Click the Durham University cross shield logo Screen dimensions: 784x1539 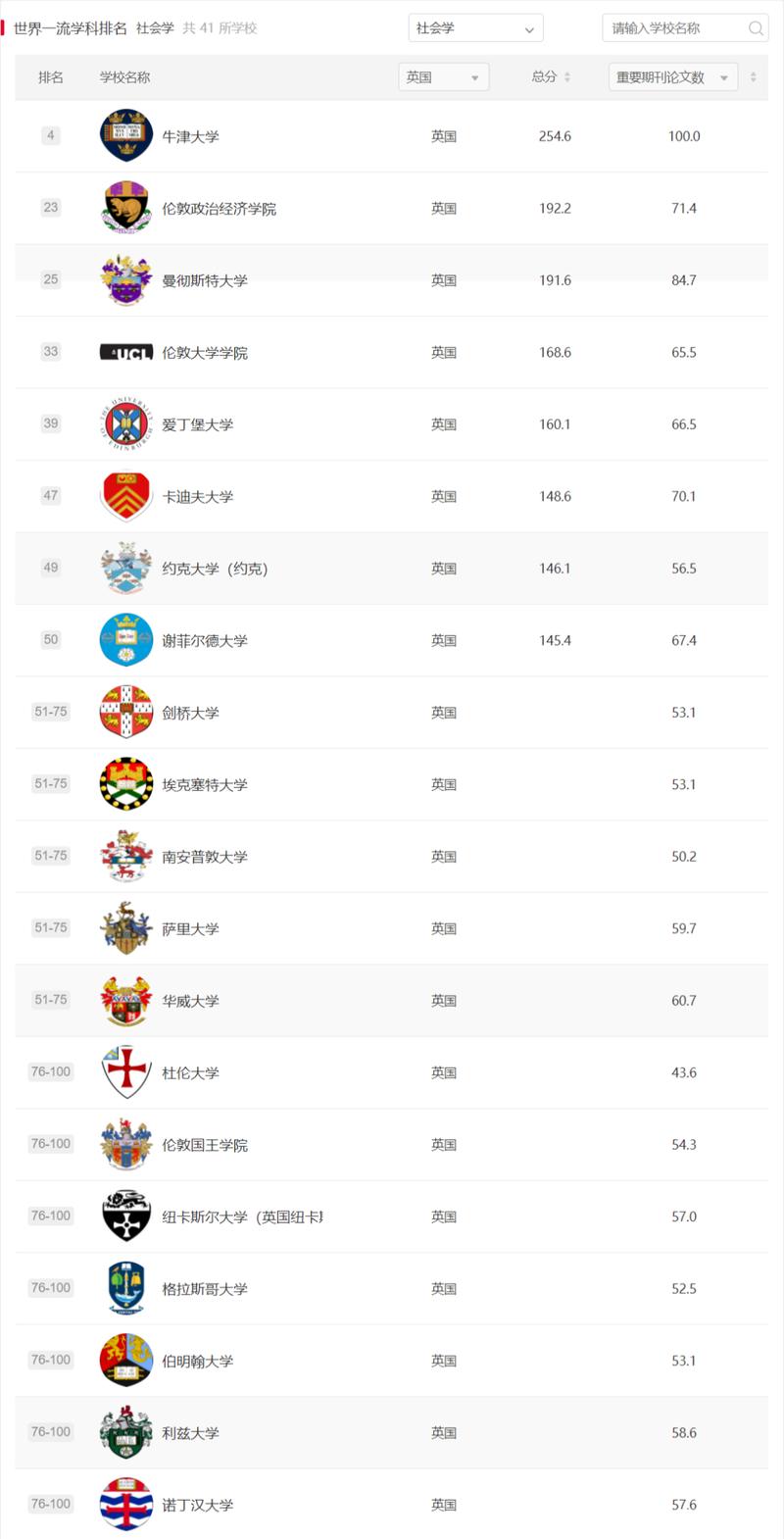coord(126,1072)
